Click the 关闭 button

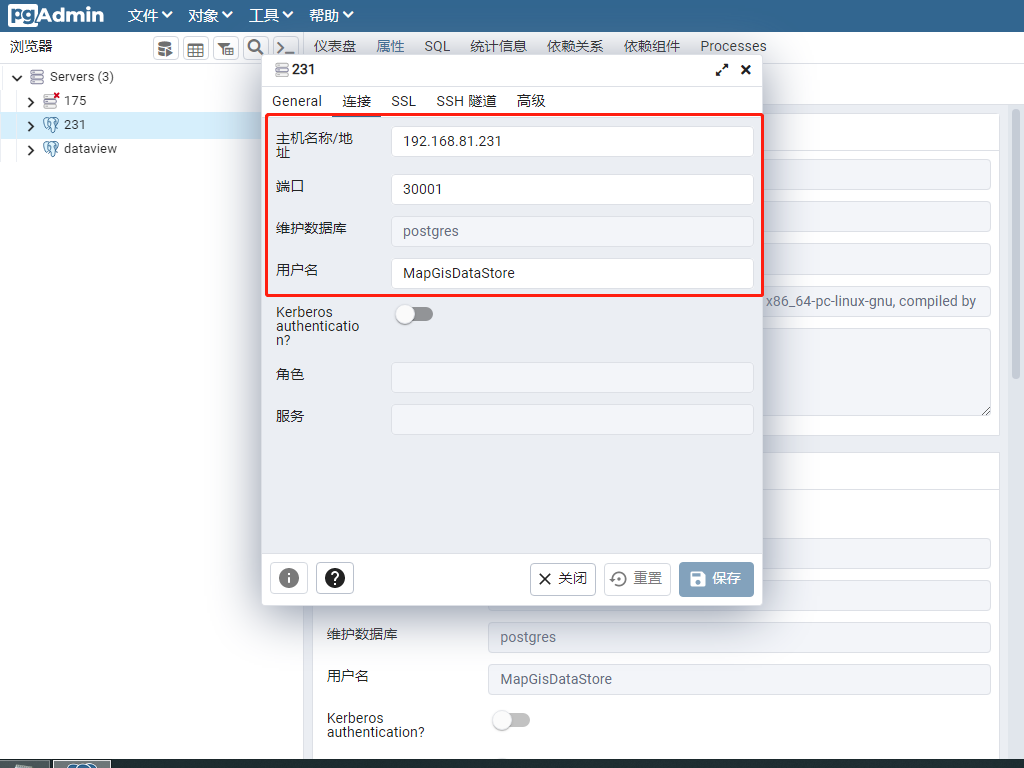pyautogui.click(x=563, y=579)
